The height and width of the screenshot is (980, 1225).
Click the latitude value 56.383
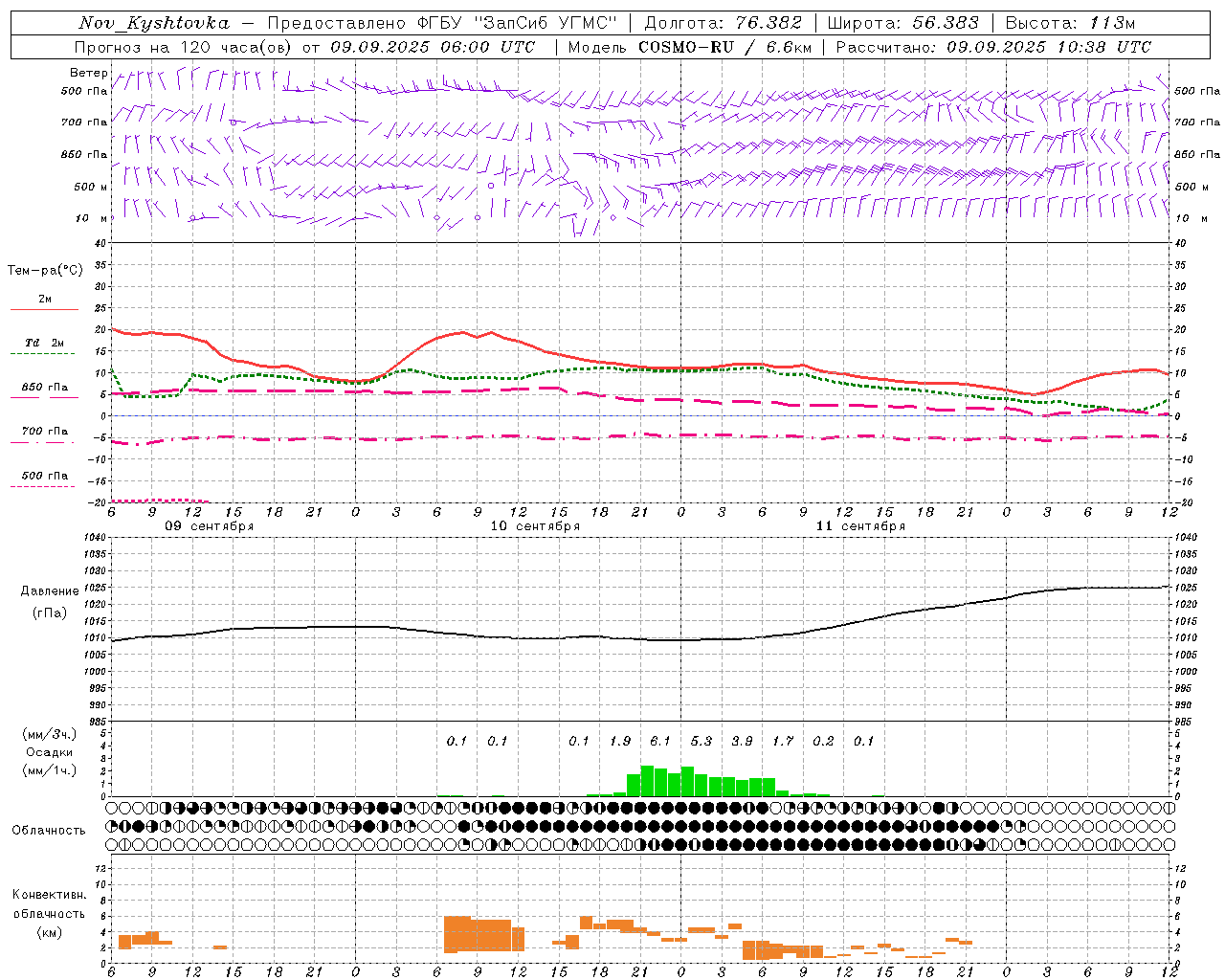946,23
